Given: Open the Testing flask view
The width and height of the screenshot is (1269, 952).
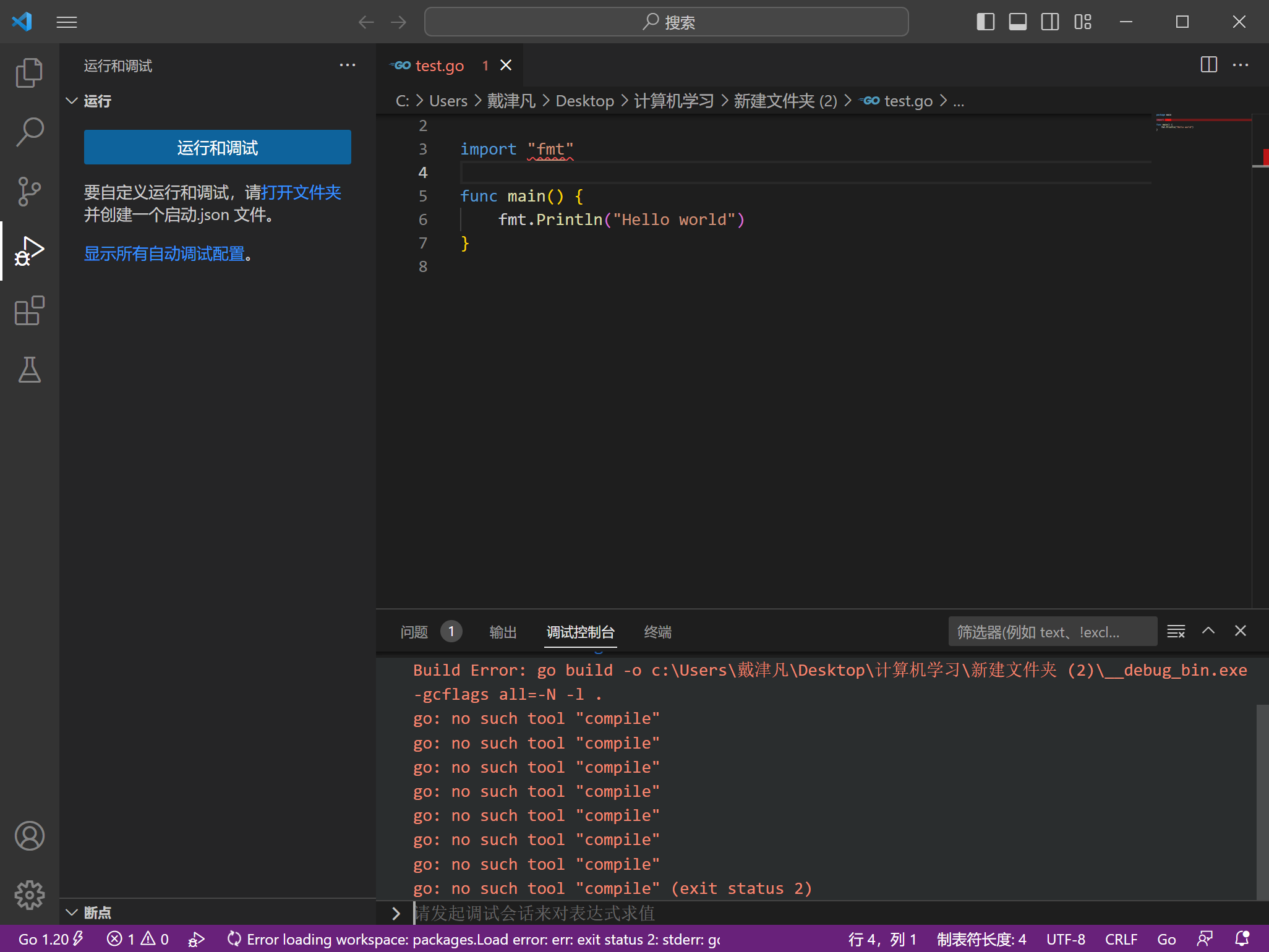Looking at the screenshot, I should click(x=29, y=370).
